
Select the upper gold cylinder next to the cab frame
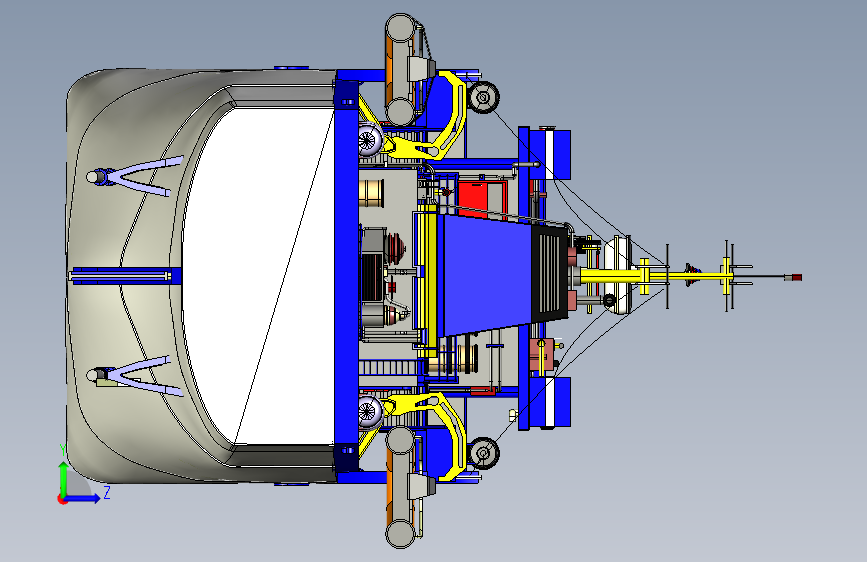tap(371, 192)
